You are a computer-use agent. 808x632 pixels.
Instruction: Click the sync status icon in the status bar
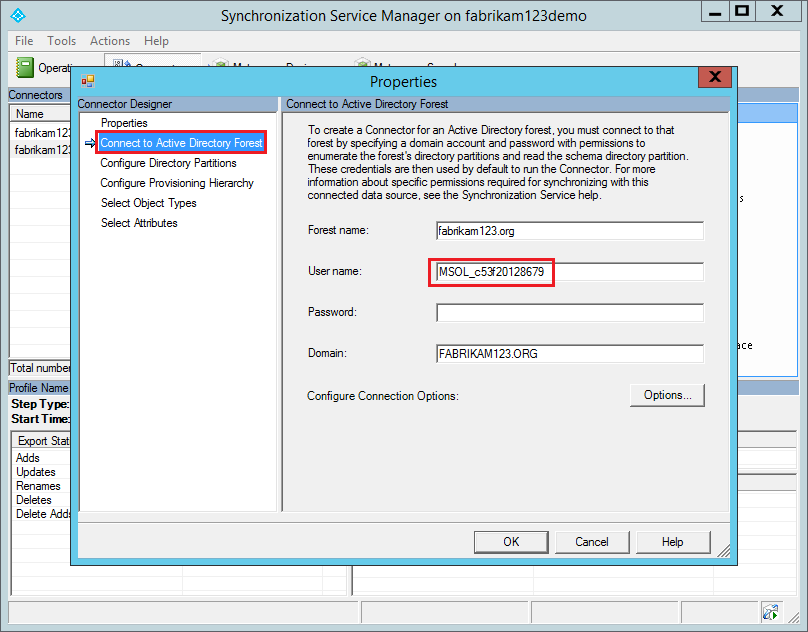point(771,611)
